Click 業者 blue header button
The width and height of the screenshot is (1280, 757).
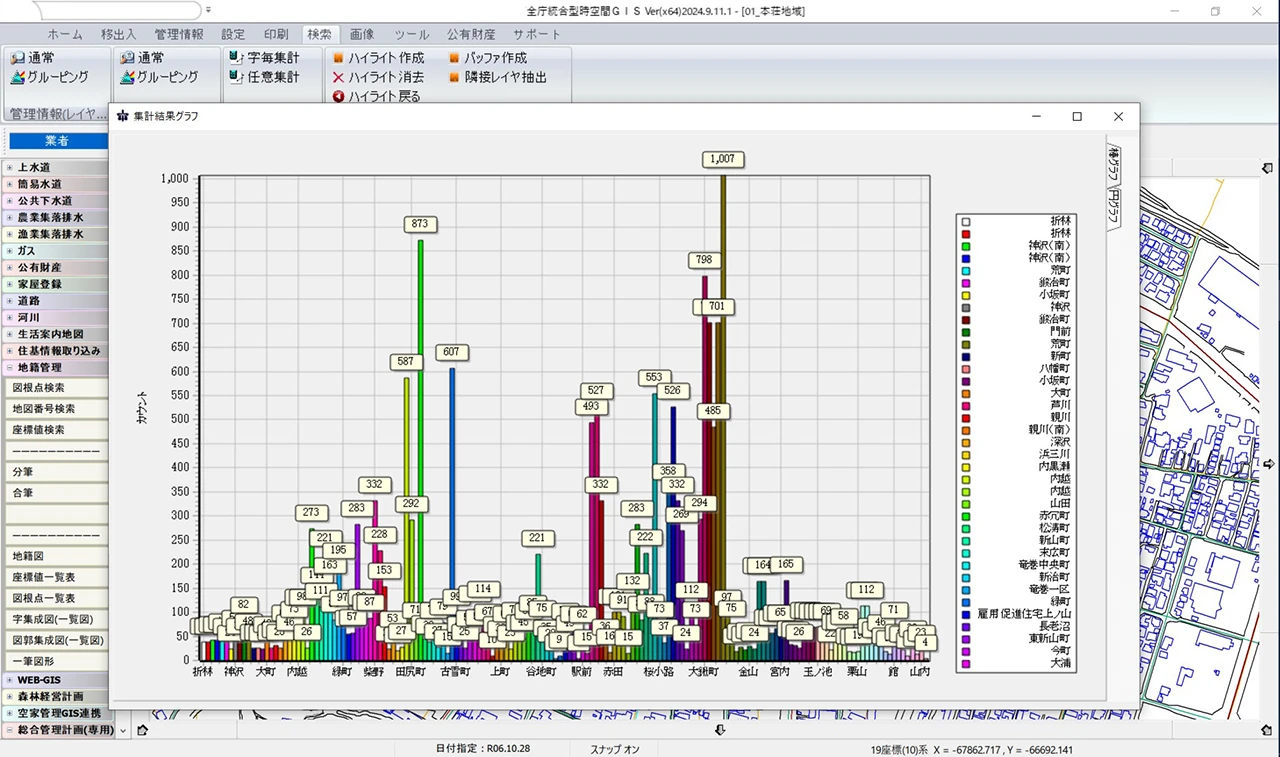click(57, 142)
